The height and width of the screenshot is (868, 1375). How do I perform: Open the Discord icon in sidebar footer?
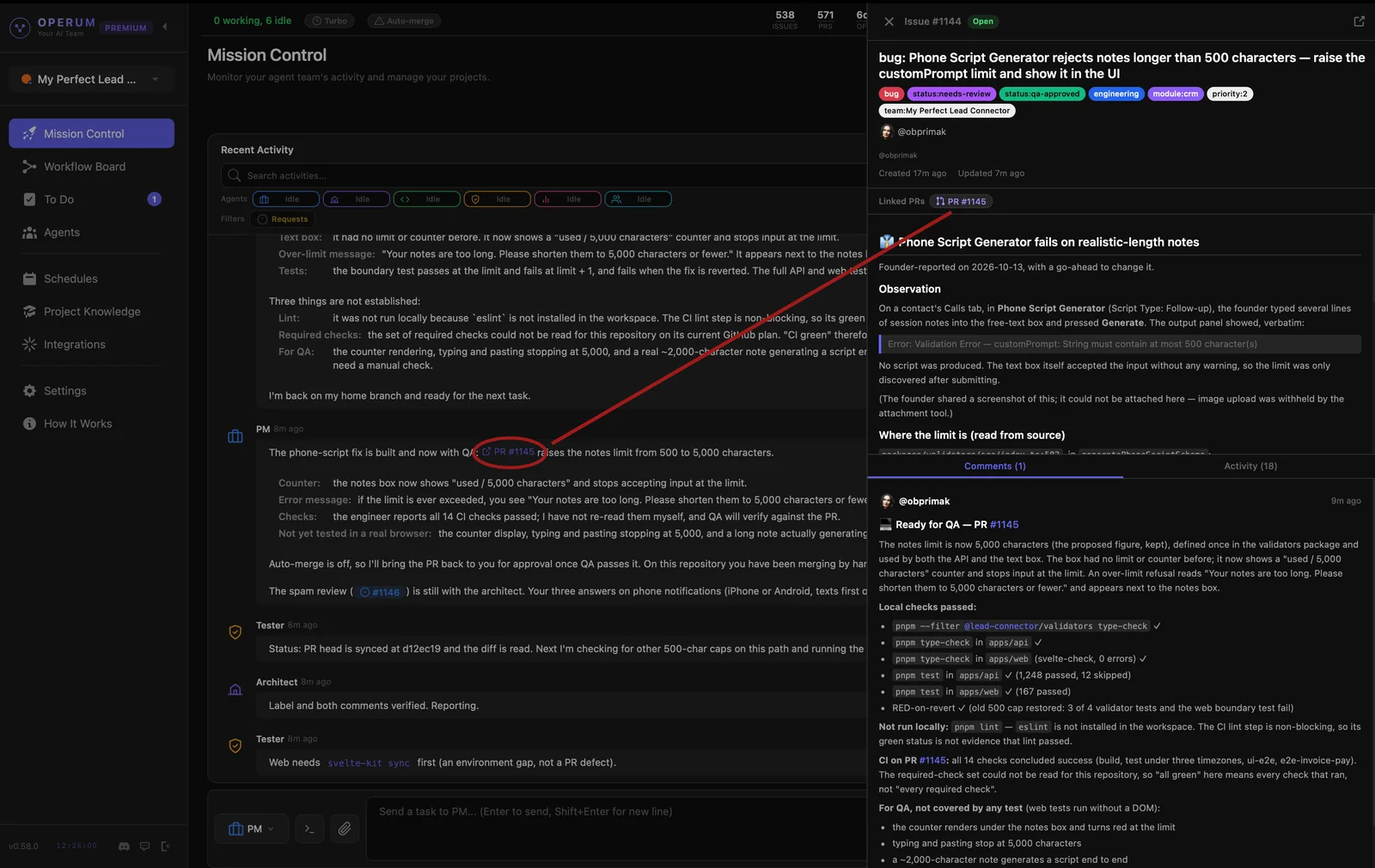tap(124, 847)
